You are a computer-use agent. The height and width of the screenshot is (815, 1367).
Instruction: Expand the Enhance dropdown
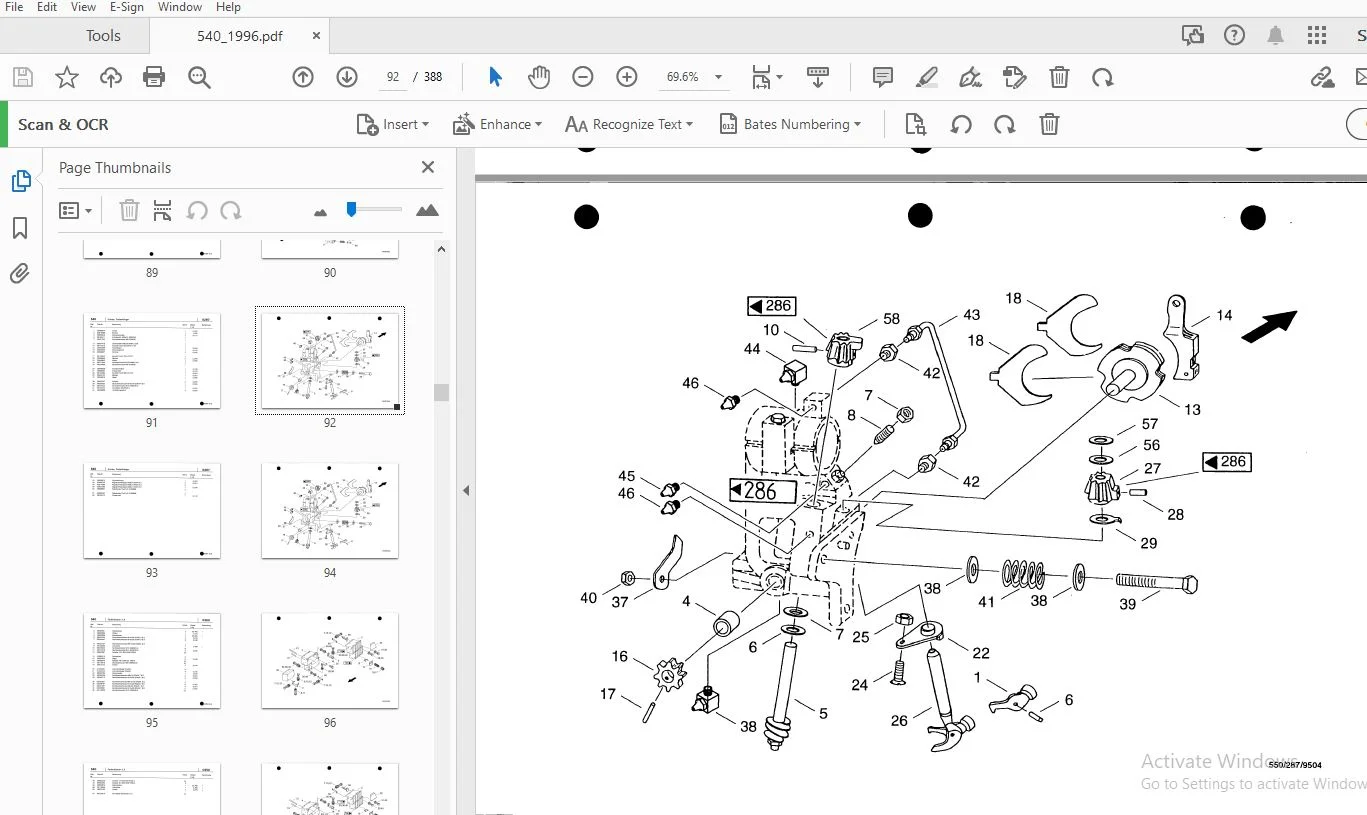498,124
